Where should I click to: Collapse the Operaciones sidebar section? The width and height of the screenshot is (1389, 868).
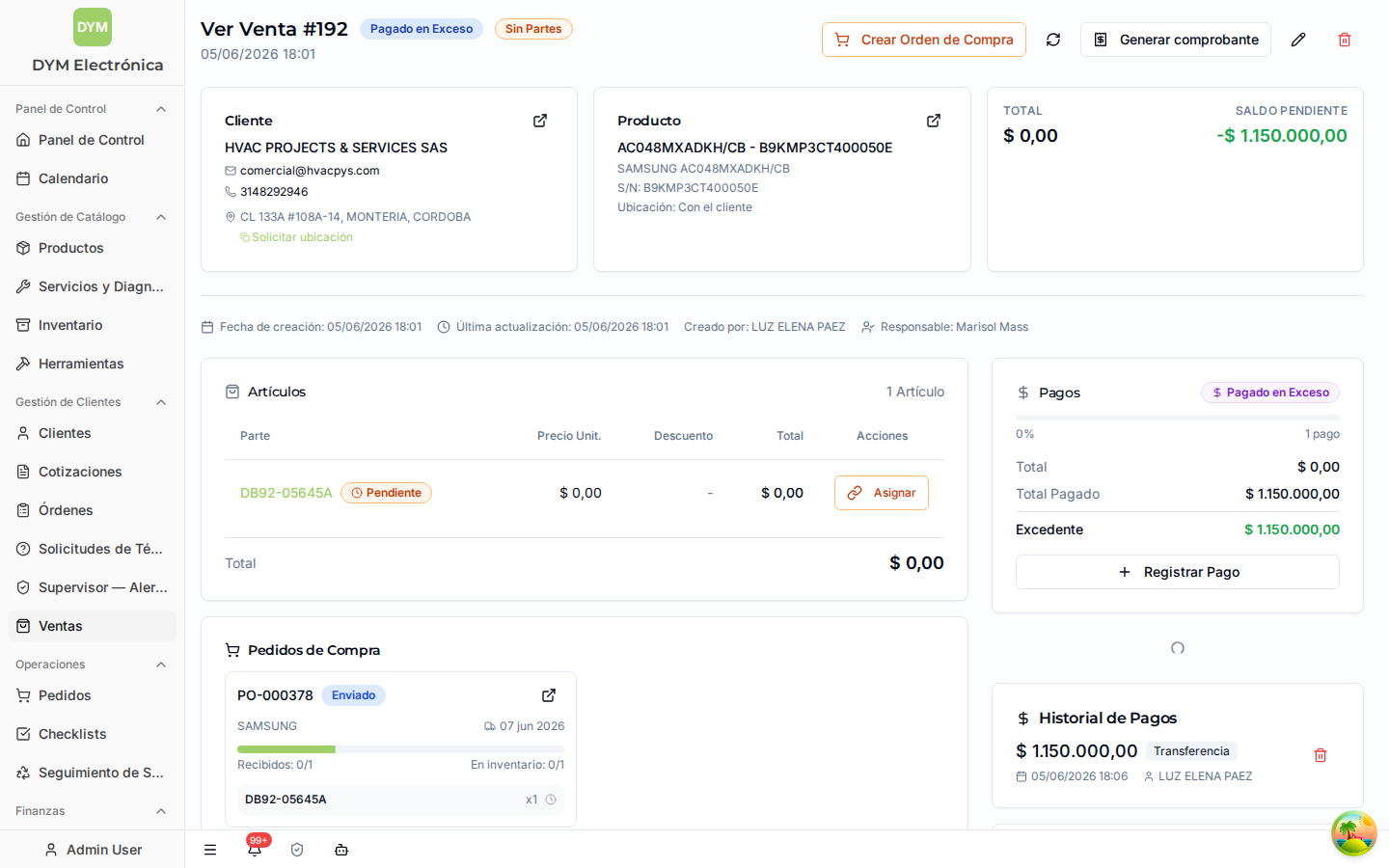click(161, 665)
